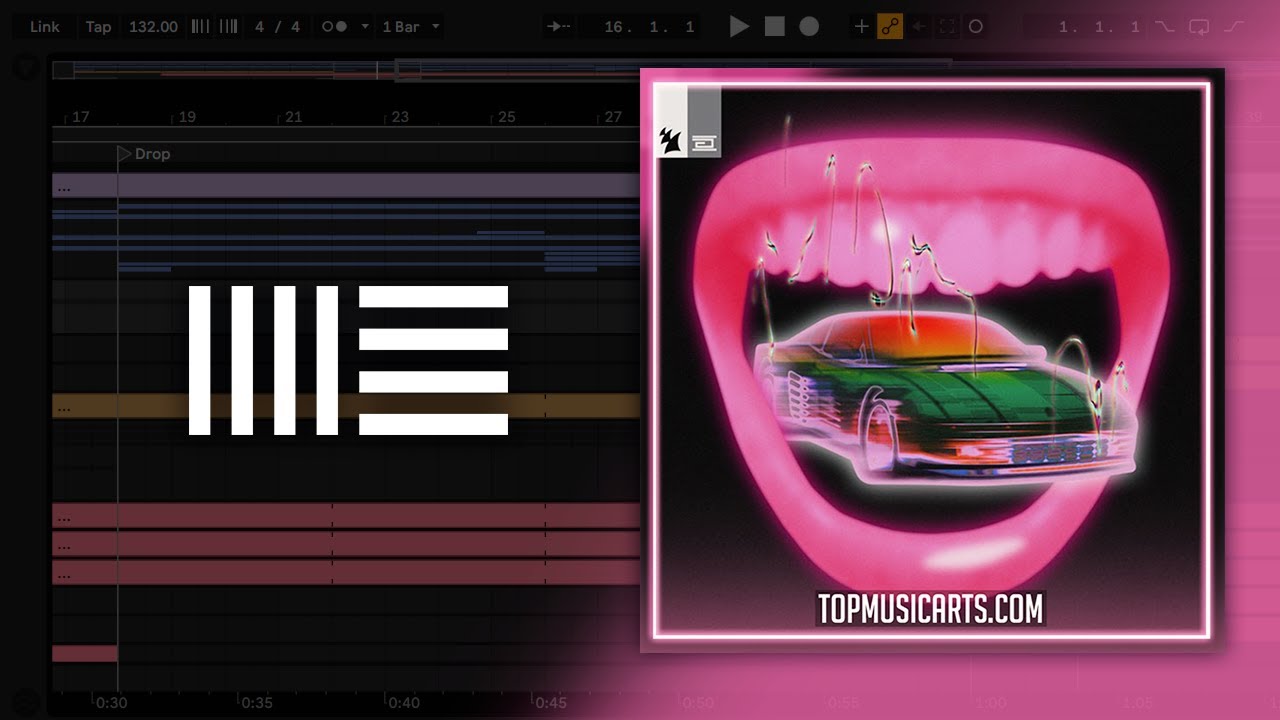Click bar 25 on the beat ruler
1280x720 pixels.
(x=507, y=117)
